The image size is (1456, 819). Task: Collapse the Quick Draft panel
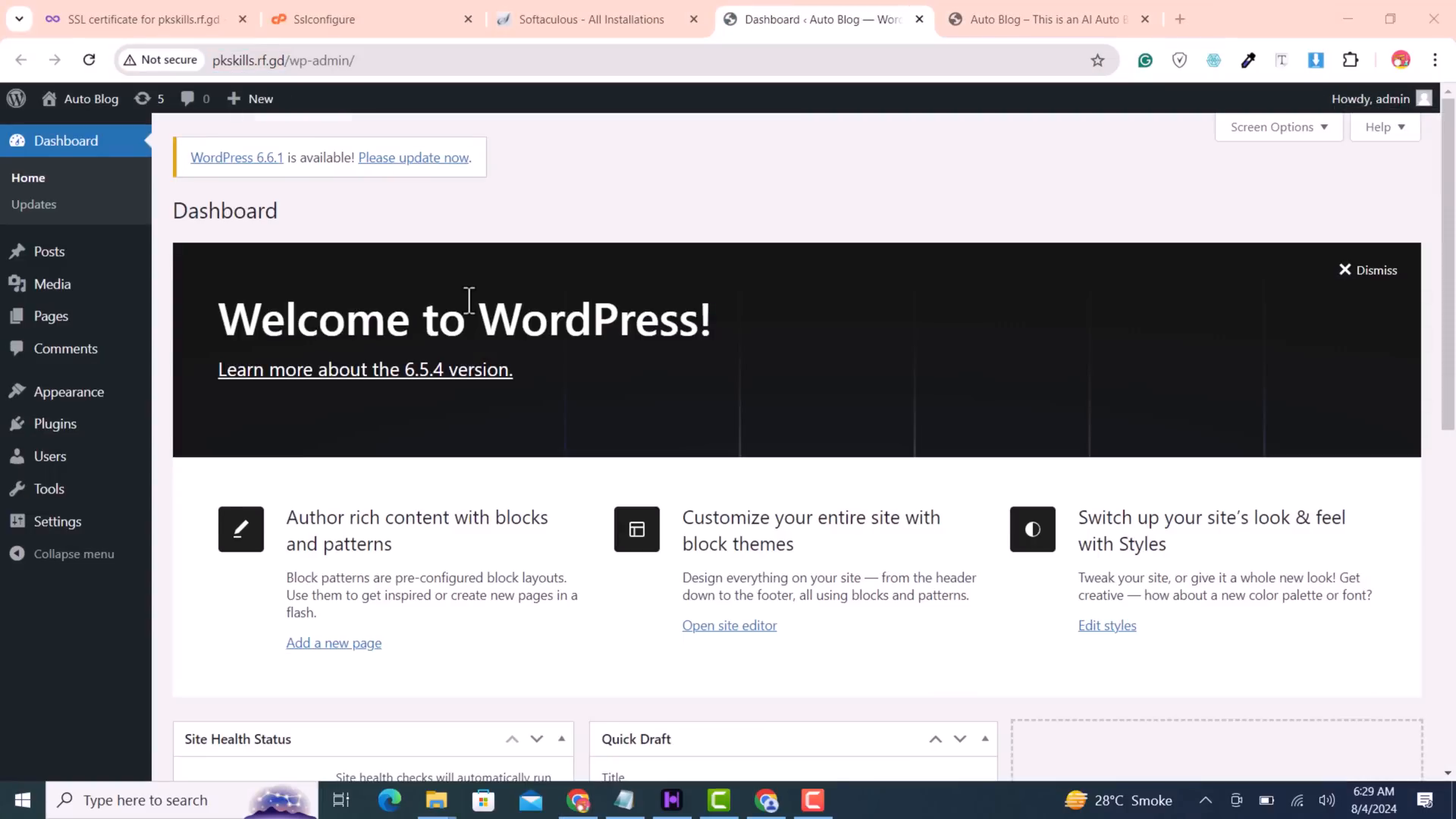click(x=985, y=739)
